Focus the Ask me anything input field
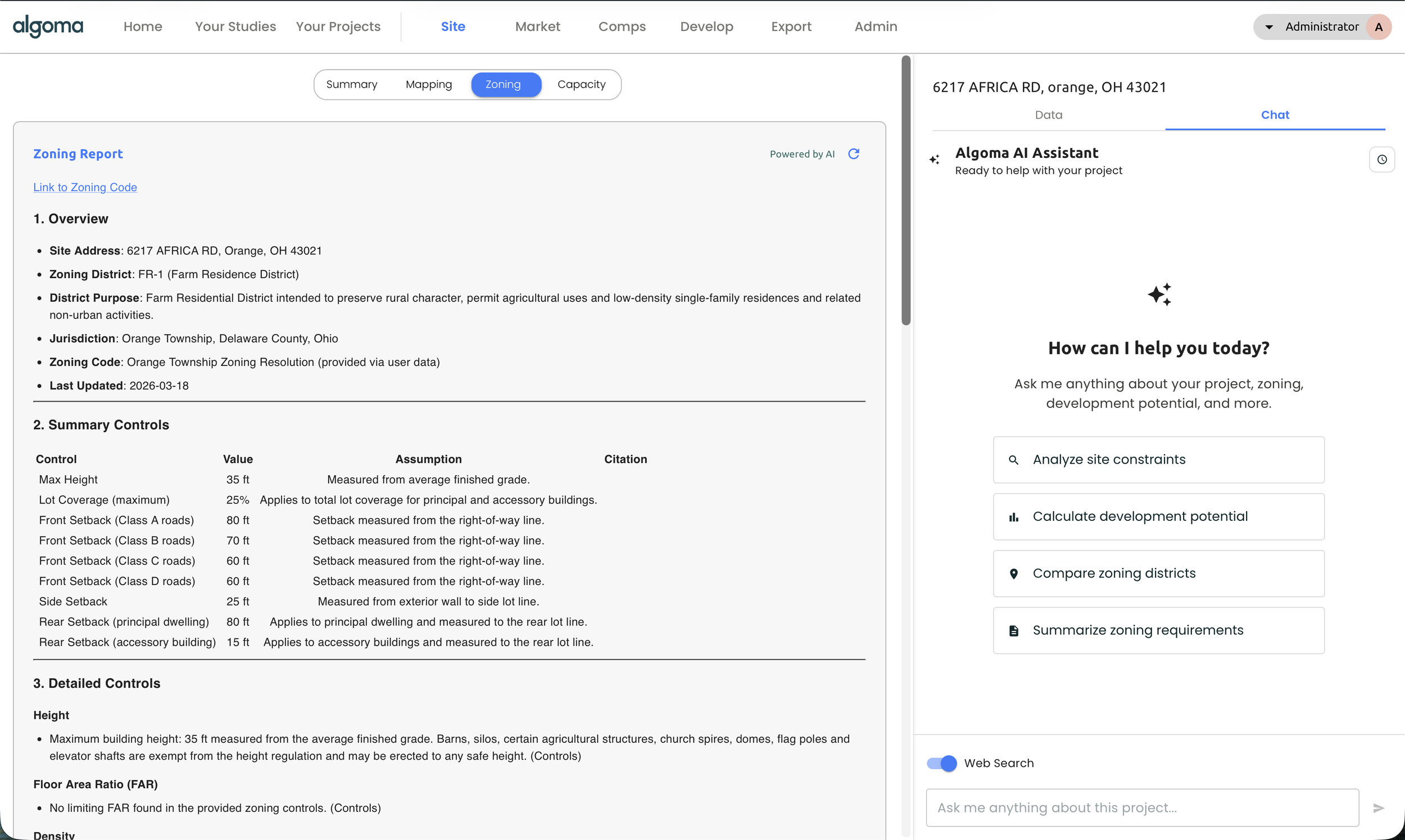The width and height of the screenshot is (1405, 840). pos(1142,808)
